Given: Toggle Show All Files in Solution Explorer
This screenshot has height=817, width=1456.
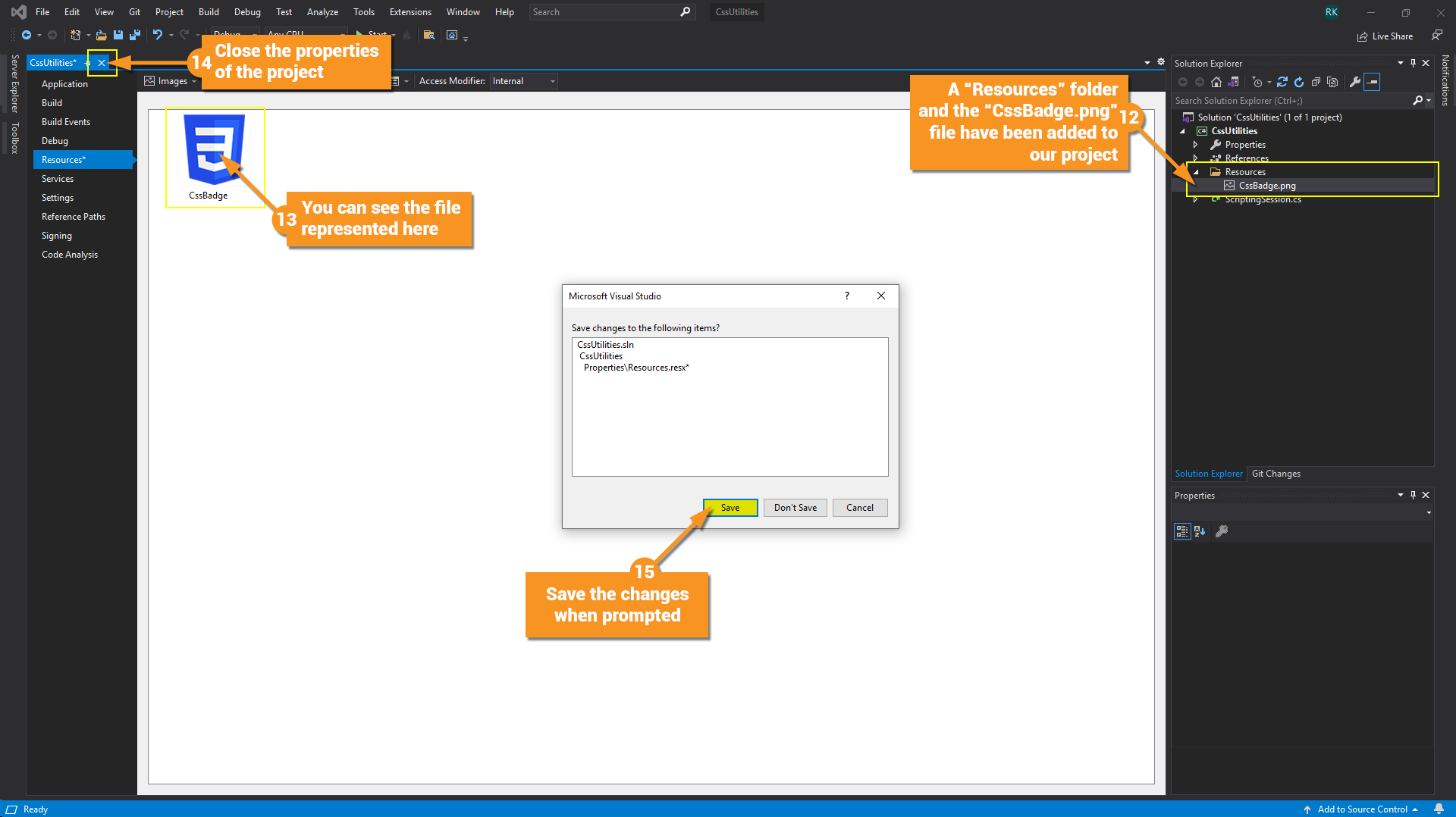Looking at the screenshot, I should click(x=1332, y=82).
